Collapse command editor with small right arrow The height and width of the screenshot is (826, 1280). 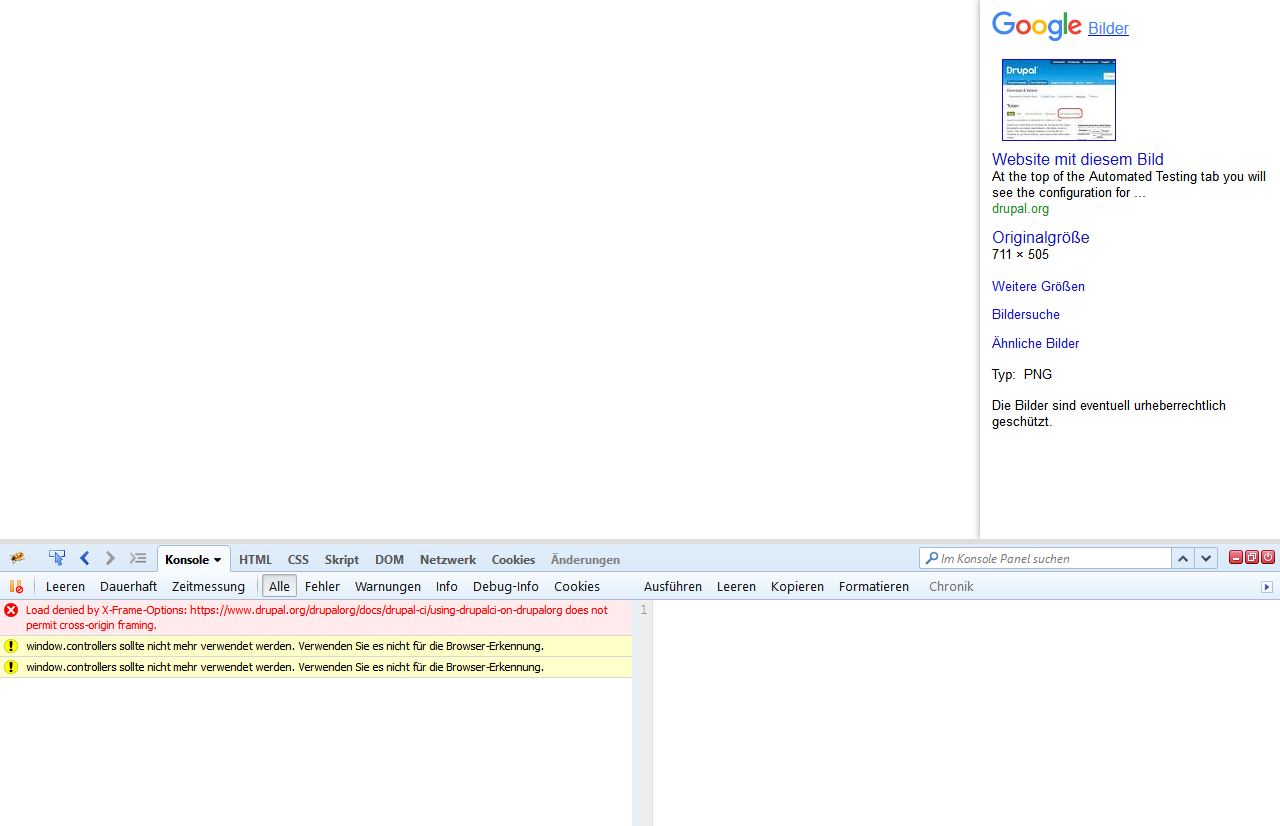coord(1267,587)
